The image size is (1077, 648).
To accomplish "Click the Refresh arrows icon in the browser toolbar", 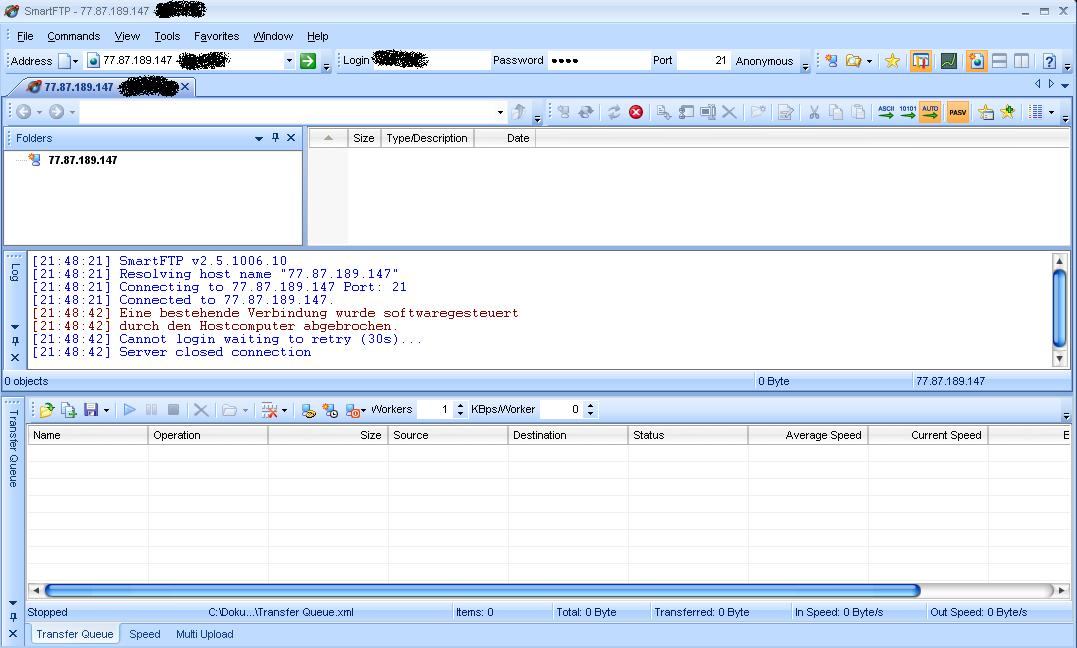I will [x=614, y=112].
